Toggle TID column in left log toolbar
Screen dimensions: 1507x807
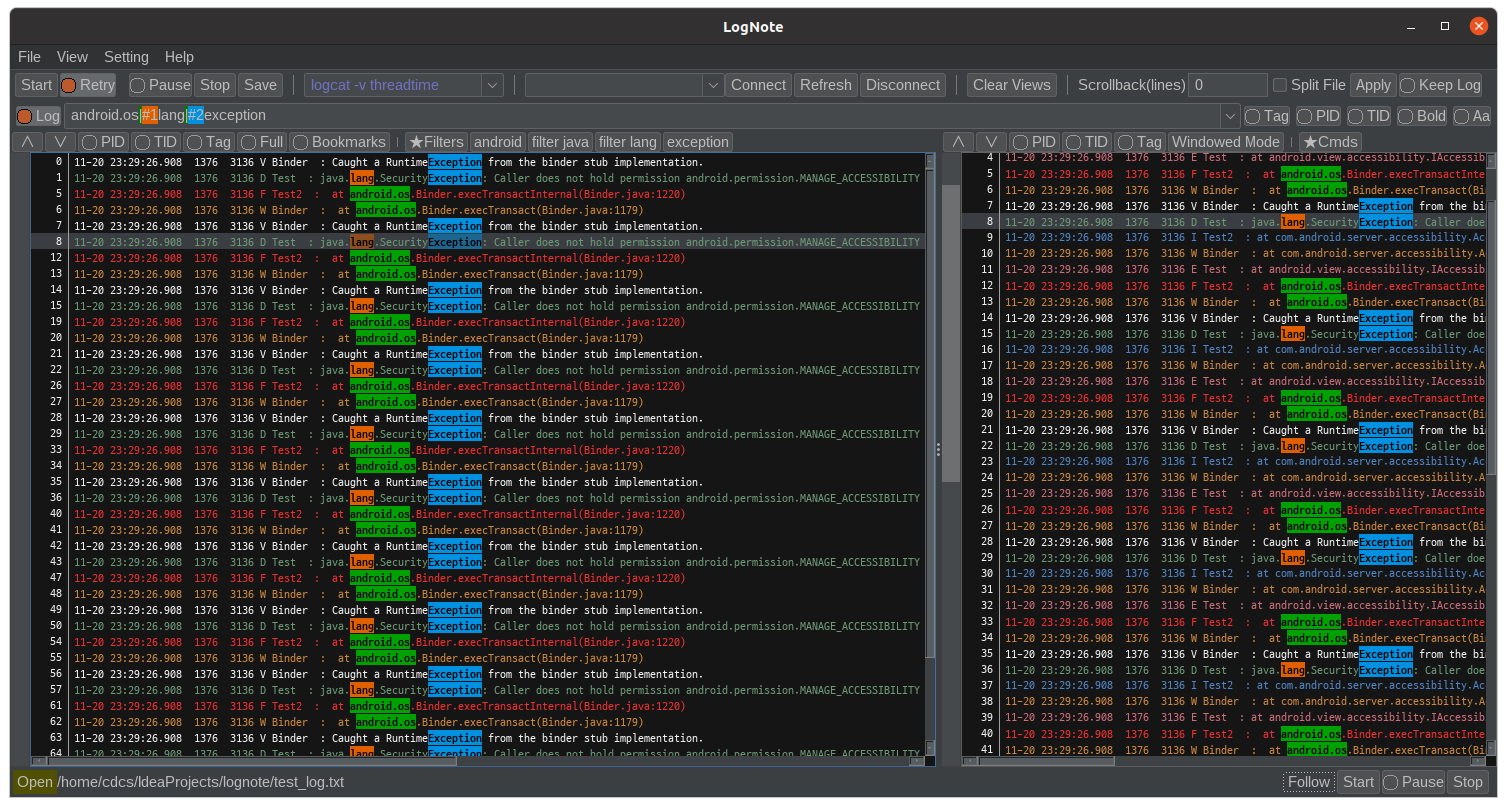tap(155, 142)
